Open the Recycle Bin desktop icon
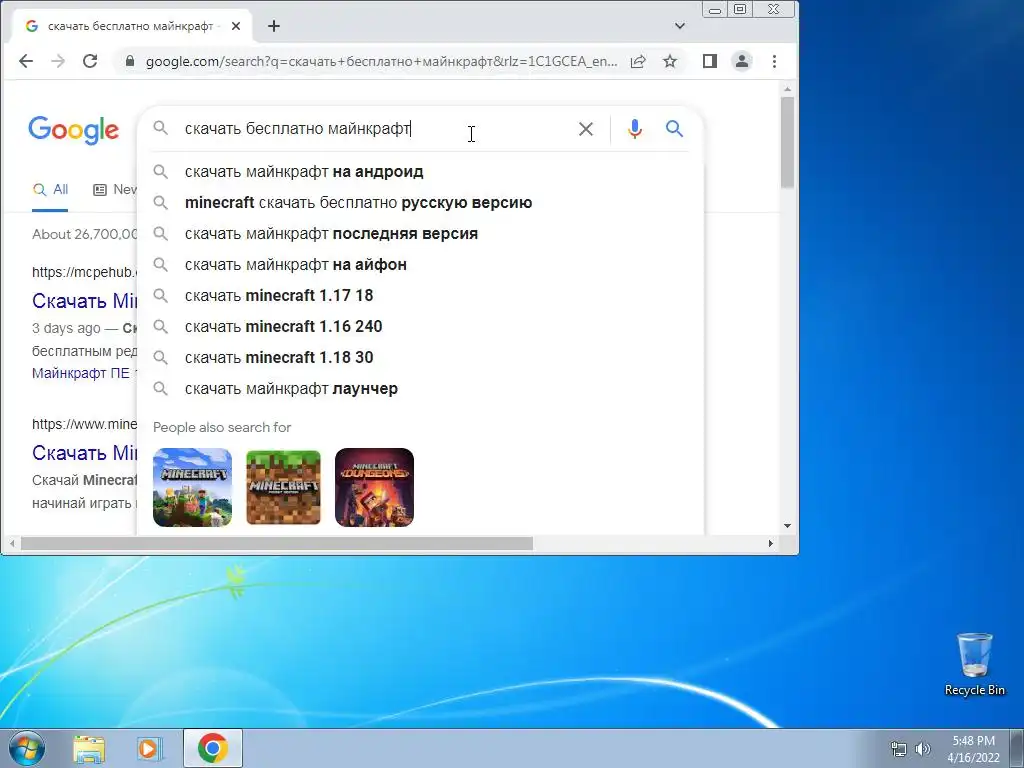The width and height of the screenshot is (1024, 768). [974, 664]
